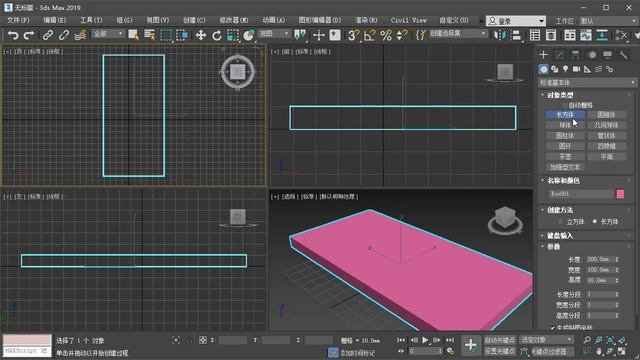Screen dimensions: 640x360
Task: Click the 球体 sphere button
Action: (565, 125)
